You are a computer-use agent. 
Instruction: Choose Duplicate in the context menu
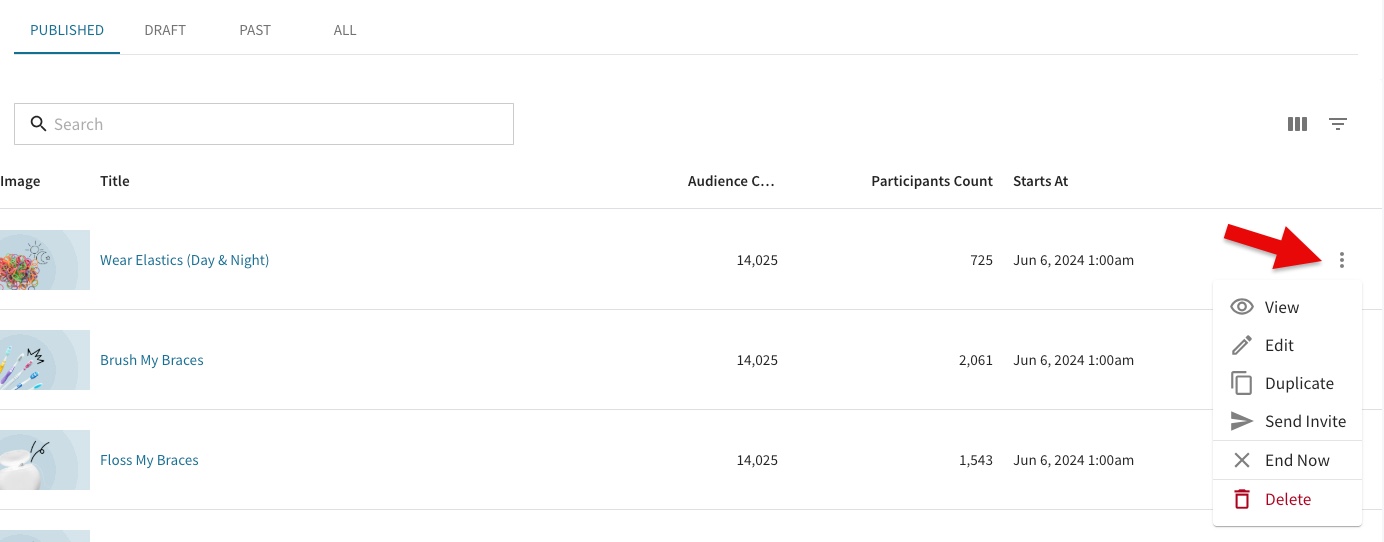coord(1287,383)
